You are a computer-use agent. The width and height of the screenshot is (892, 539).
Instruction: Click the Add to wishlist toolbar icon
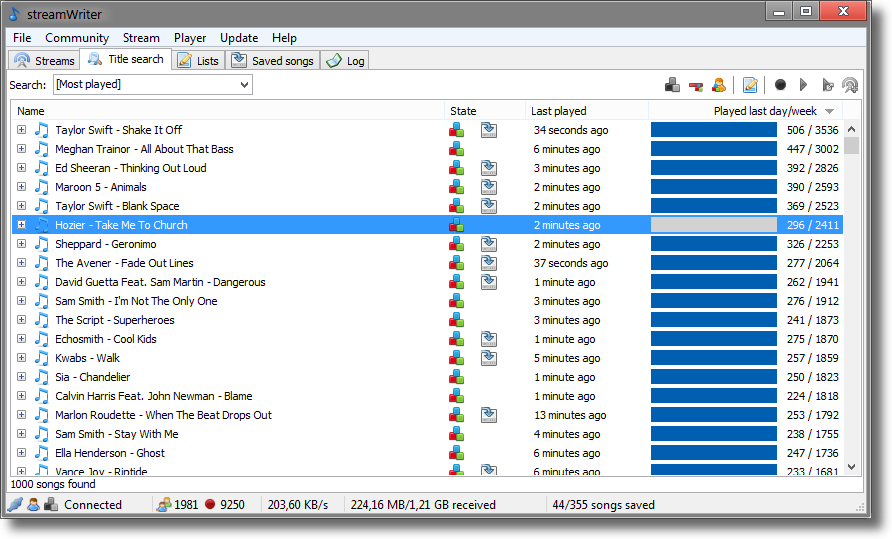[x=673, y=85]
